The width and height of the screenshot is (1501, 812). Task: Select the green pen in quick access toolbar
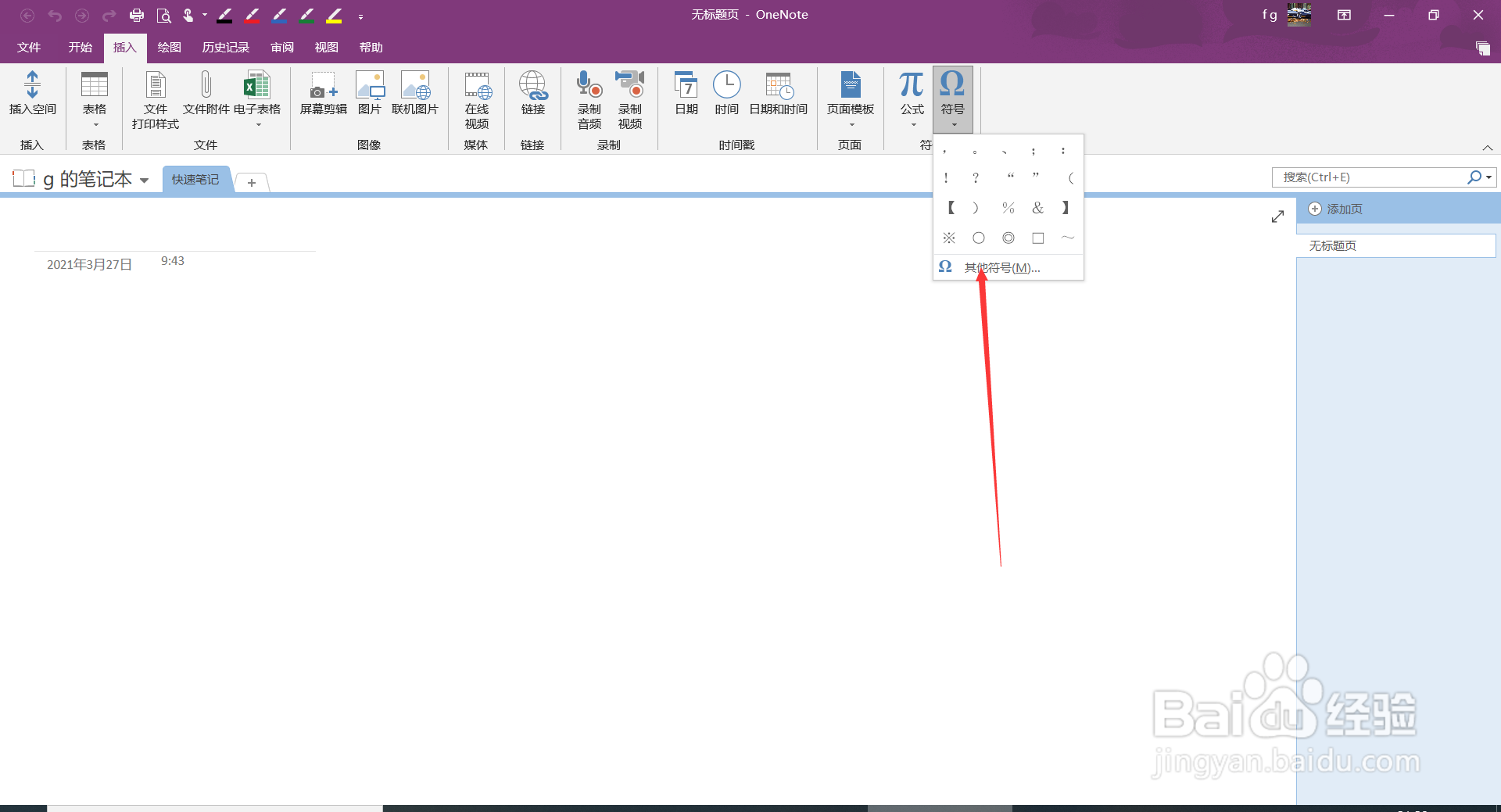pyautogui.click(x=306, y=15)
